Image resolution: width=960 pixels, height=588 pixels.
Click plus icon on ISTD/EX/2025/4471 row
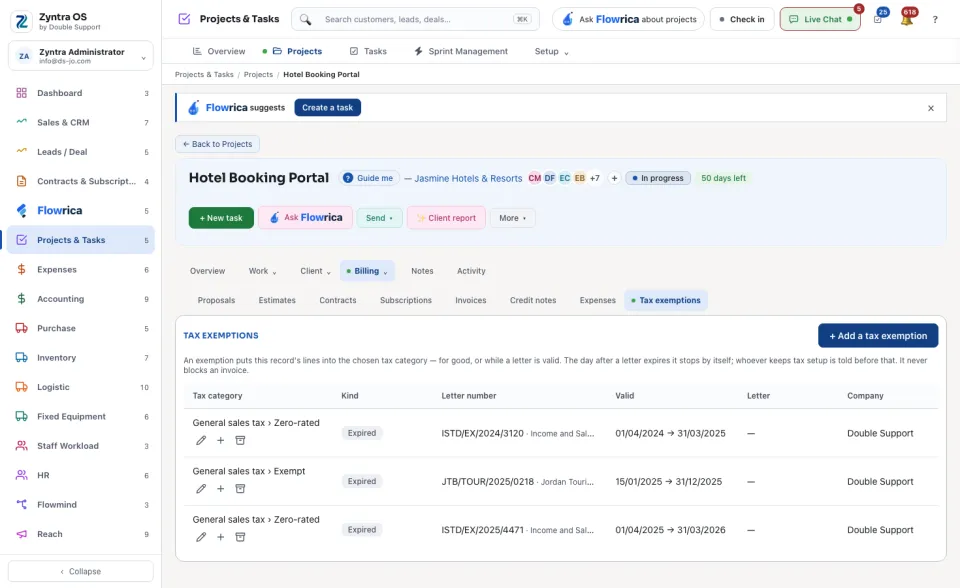pyautogui.click(x=220, y=537)
